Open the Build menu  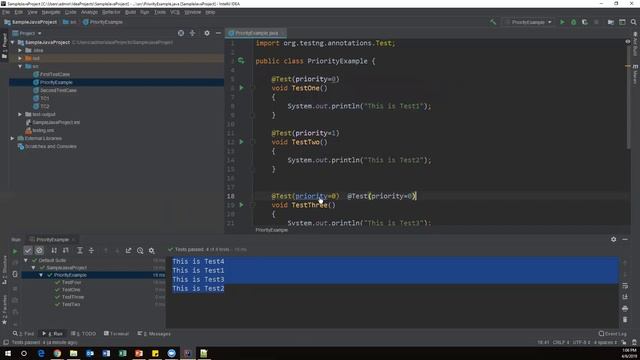tap(130, 12)
